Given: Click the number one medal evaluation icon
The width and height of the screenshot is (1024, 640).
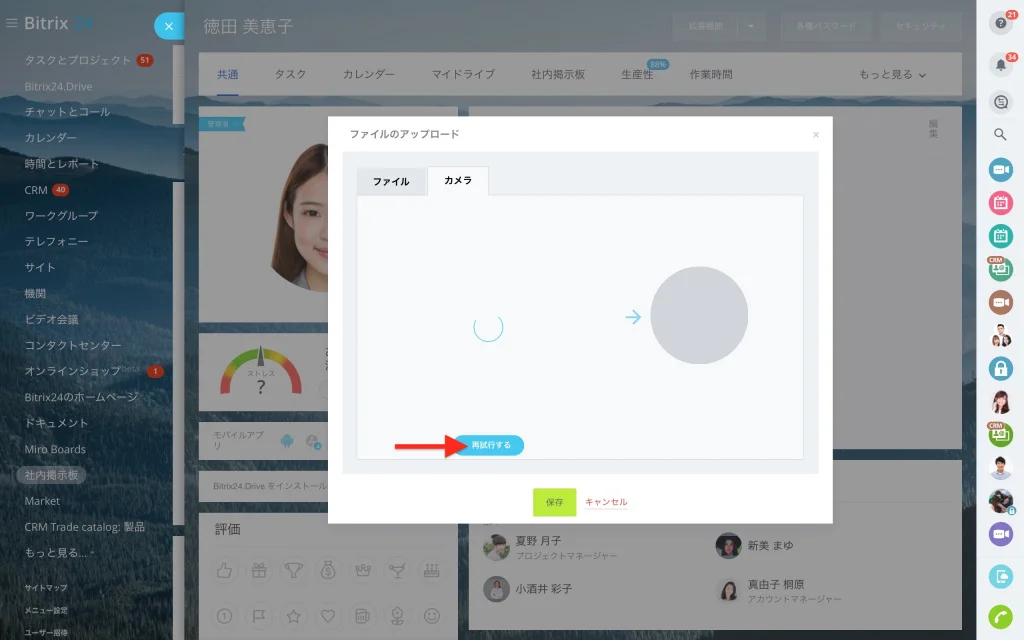Looking at the screenshot, I should coord(224,616).
